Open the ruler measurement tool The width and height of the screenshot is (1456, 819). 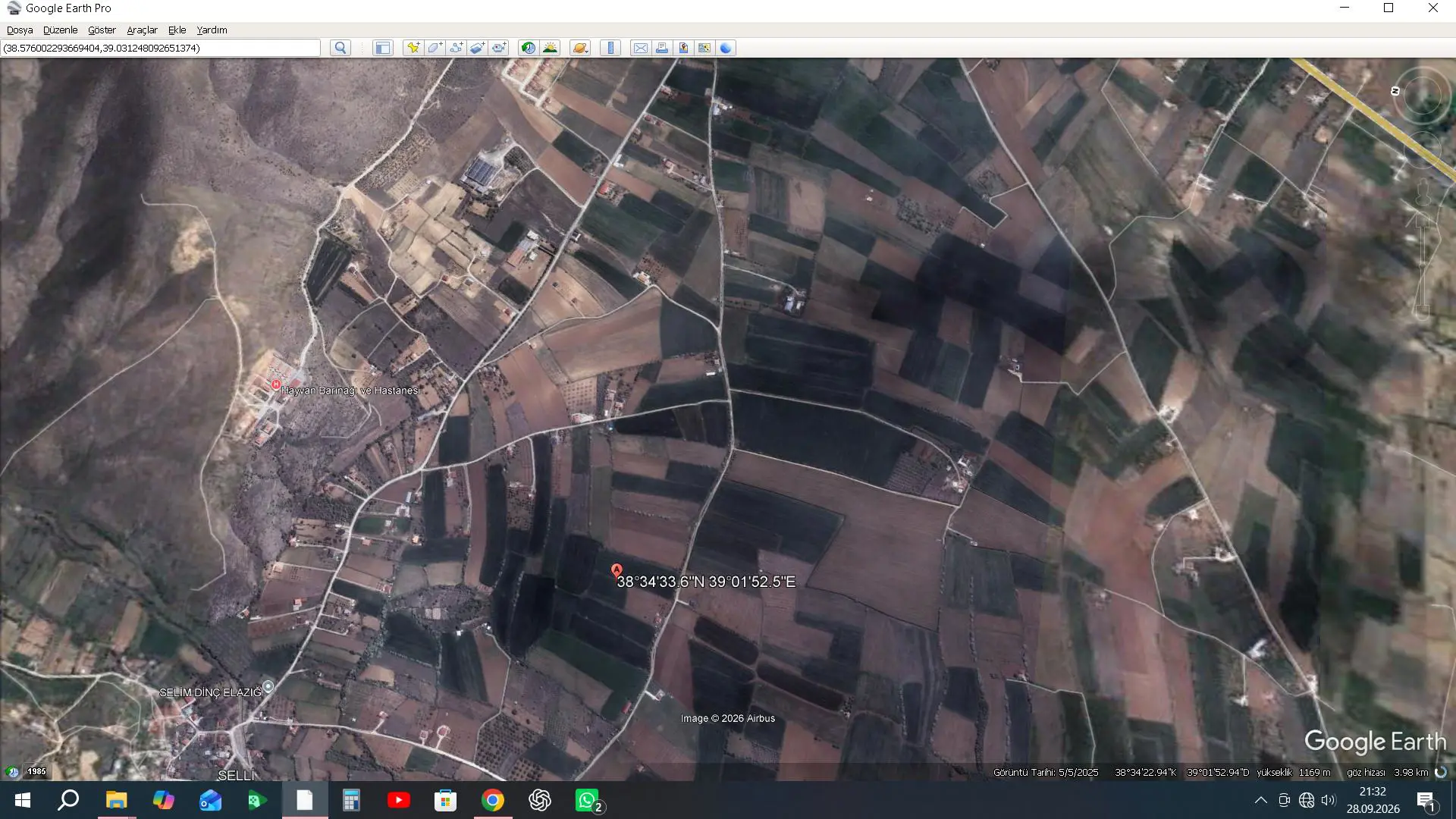[x=610, y=48]
